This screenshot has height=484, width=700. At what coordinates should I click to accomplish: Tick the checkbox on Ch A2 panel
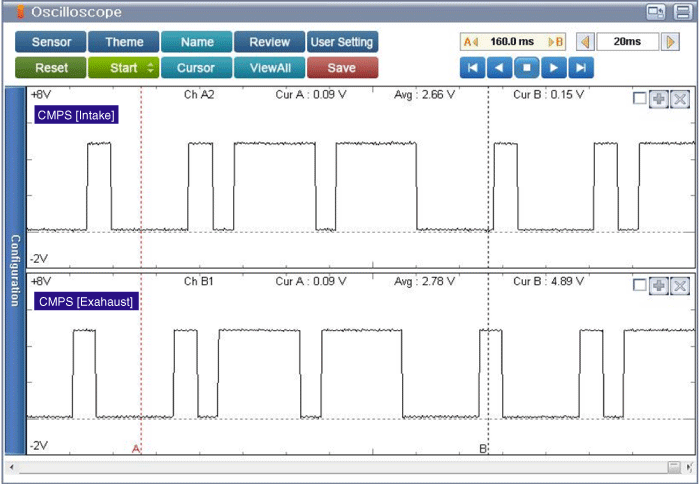(640, 98)
